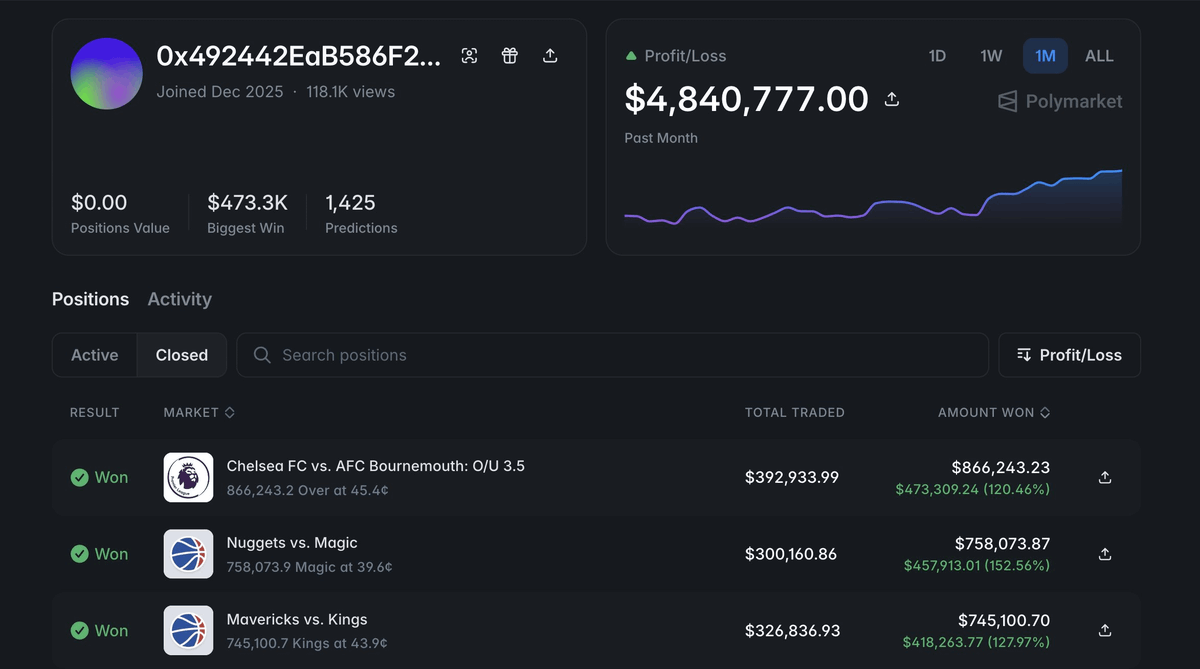Image resolution: width=1200 pixels, height=669 pixels.
Task: Select the ALL time range
Action: pyautogui.click(x=1099, y=56)
